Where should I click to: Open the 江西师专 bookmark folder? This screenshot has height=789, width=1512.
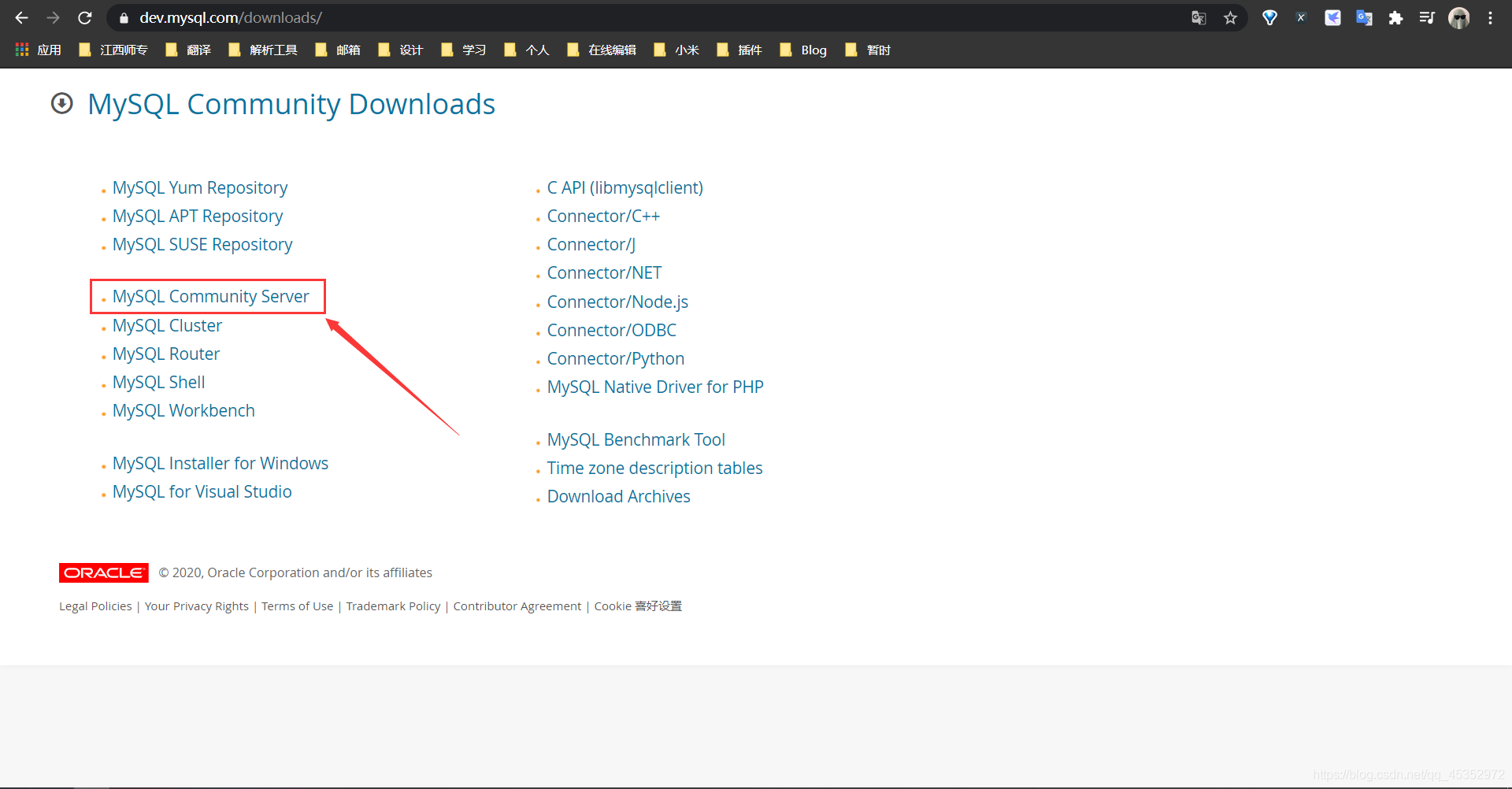[113, 50]
